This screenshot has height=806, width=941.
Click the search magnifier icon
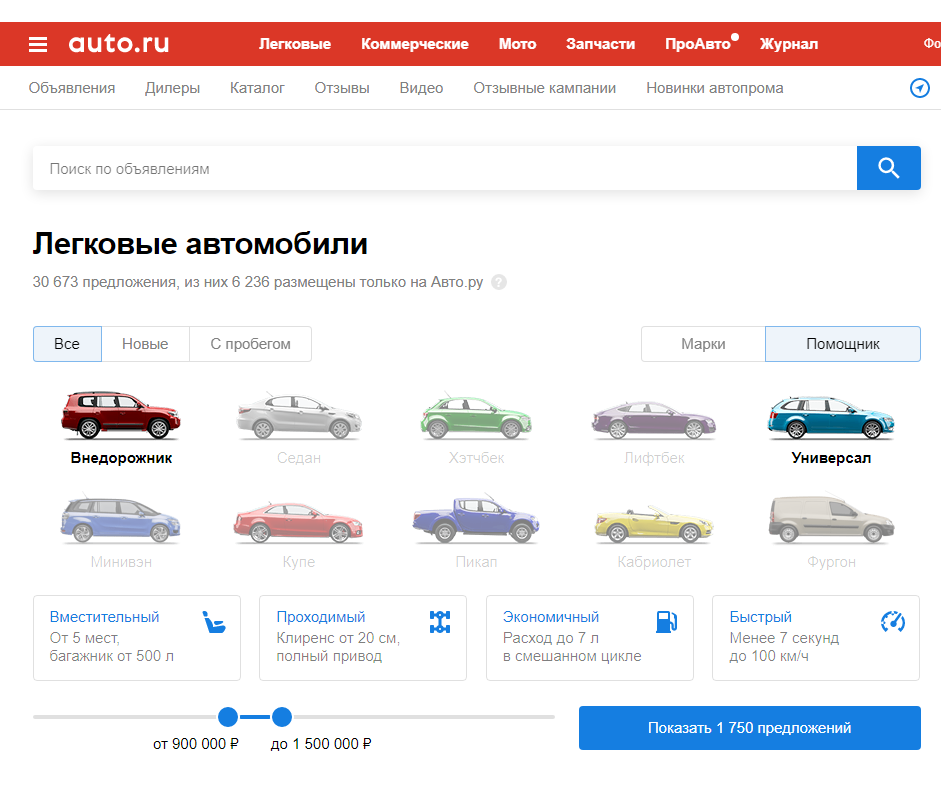pyautogui.click(x=888, y=168)
